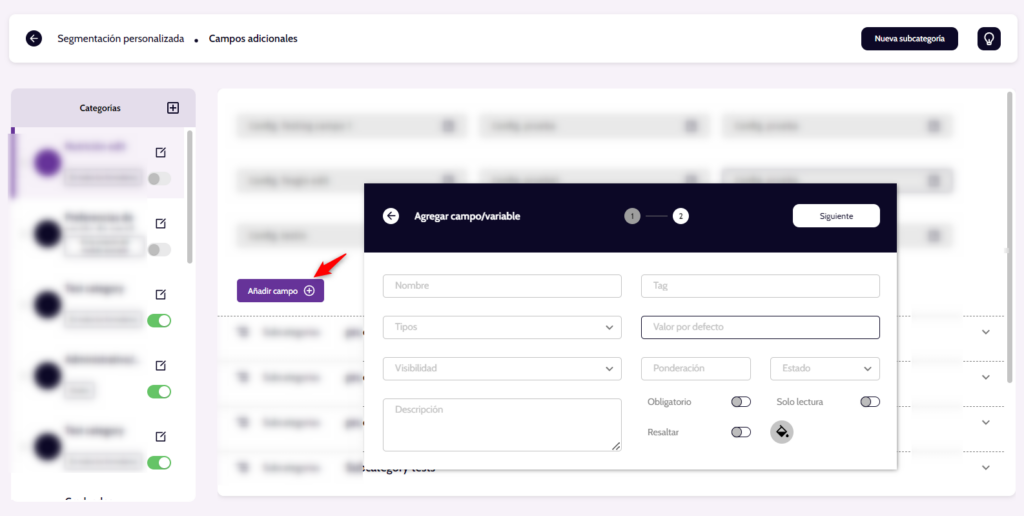Click the back arrow beside Segmentación personalizada
Image resolution: width=1024 pixels, height=516 pixels.
34,39
